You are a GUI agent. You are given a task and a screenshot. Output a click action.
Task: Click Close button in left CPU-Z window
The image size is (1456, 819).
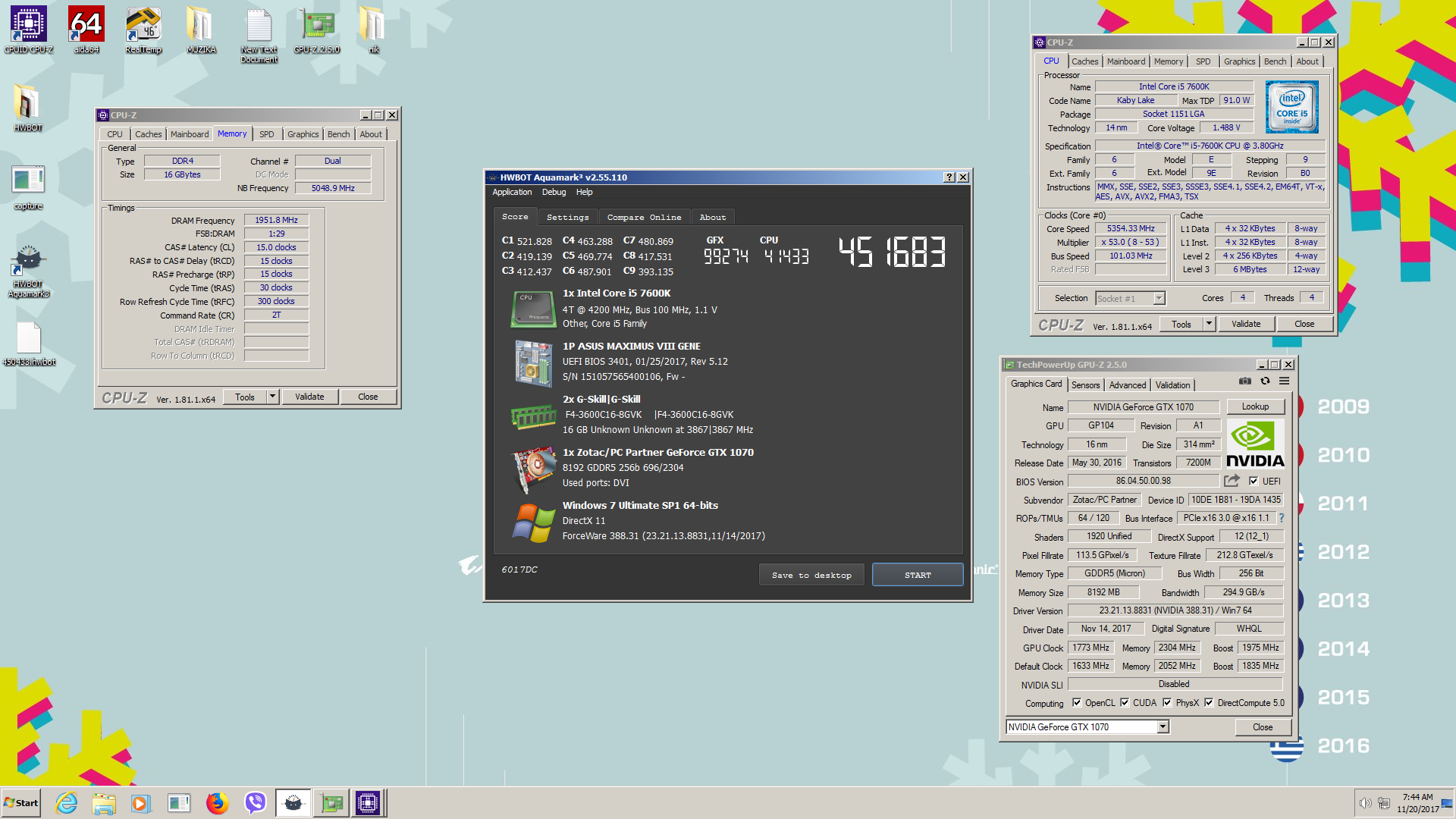coord(368,397)
